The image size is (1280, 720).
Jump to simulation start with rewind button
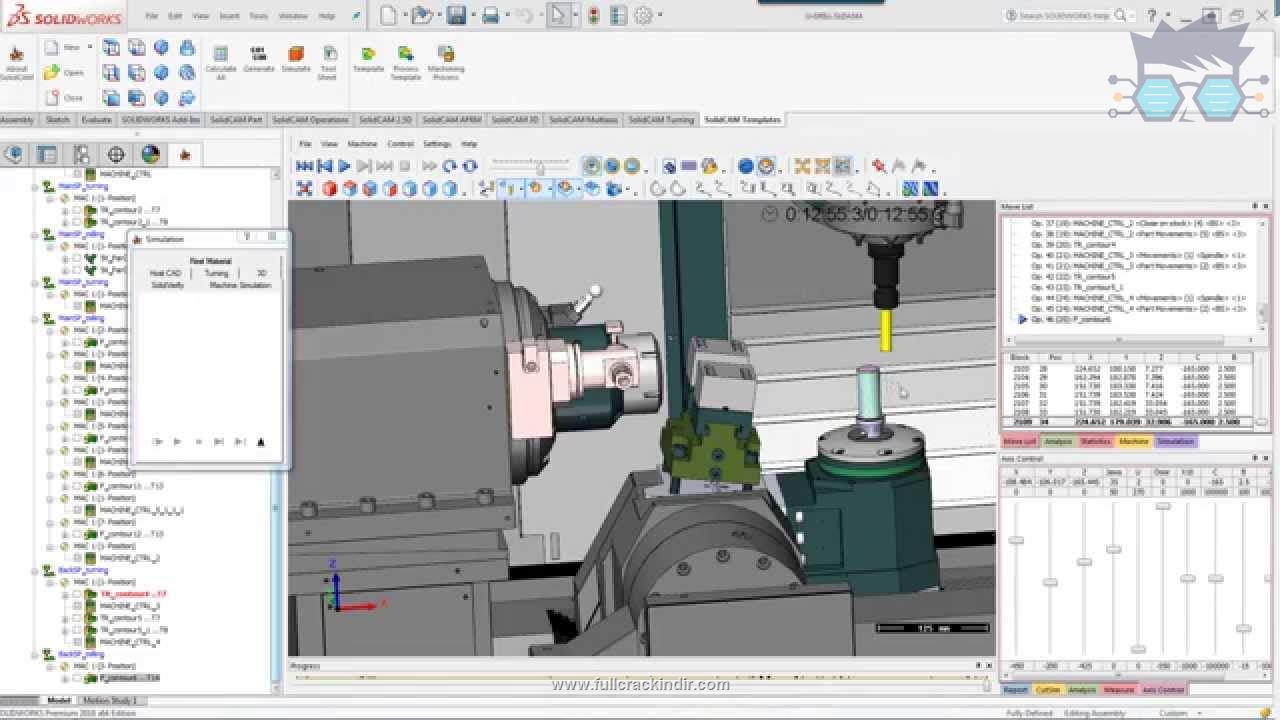[305, 166]
